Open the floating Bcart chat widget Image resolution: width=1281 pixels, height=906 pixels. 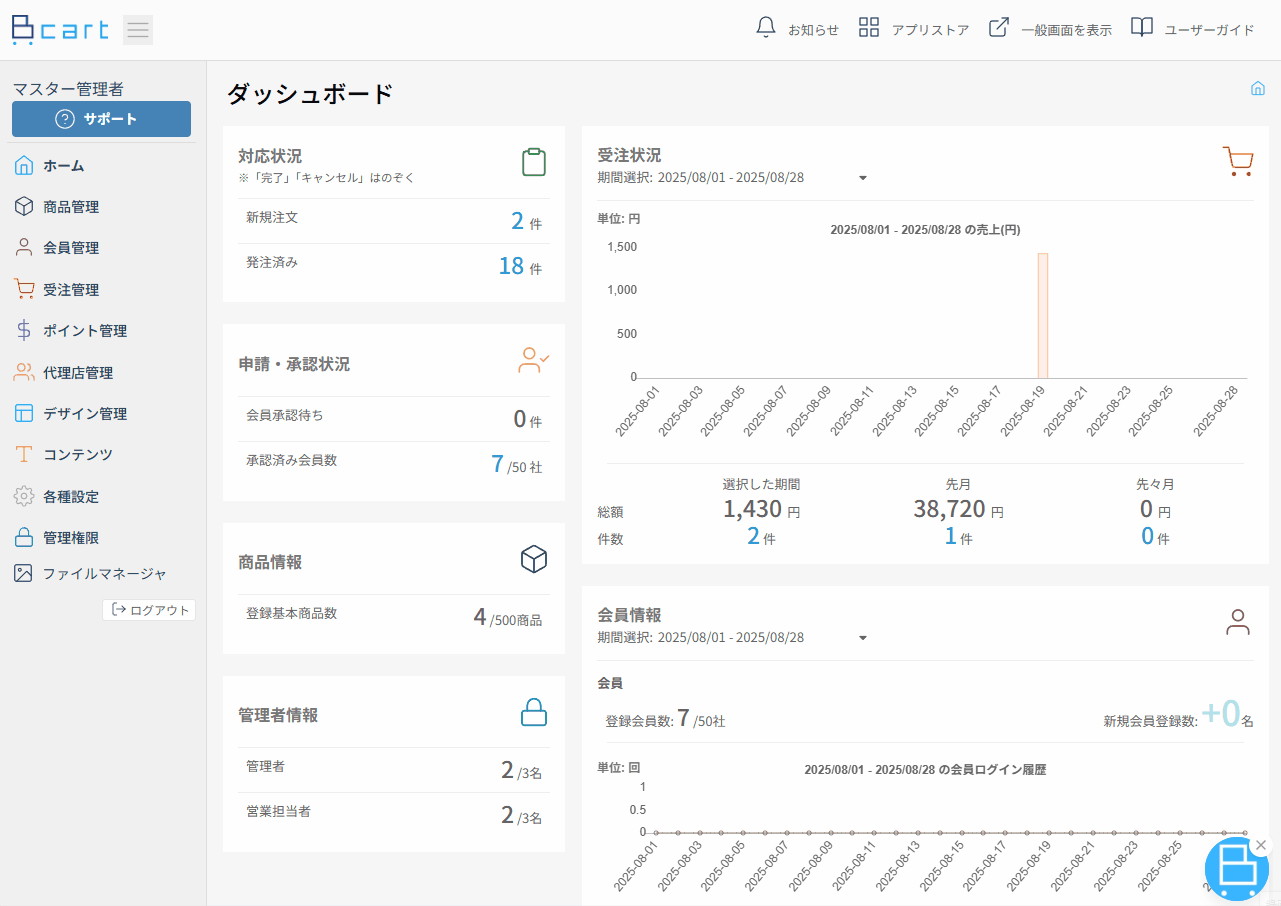(1236, 868)
